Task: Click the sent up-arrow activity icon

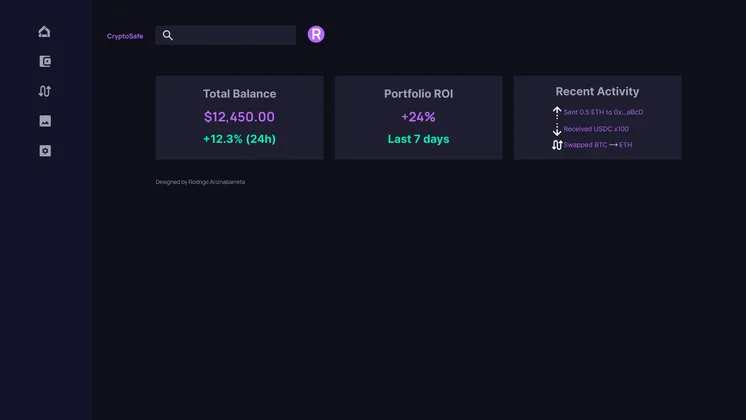Action: 557,112
